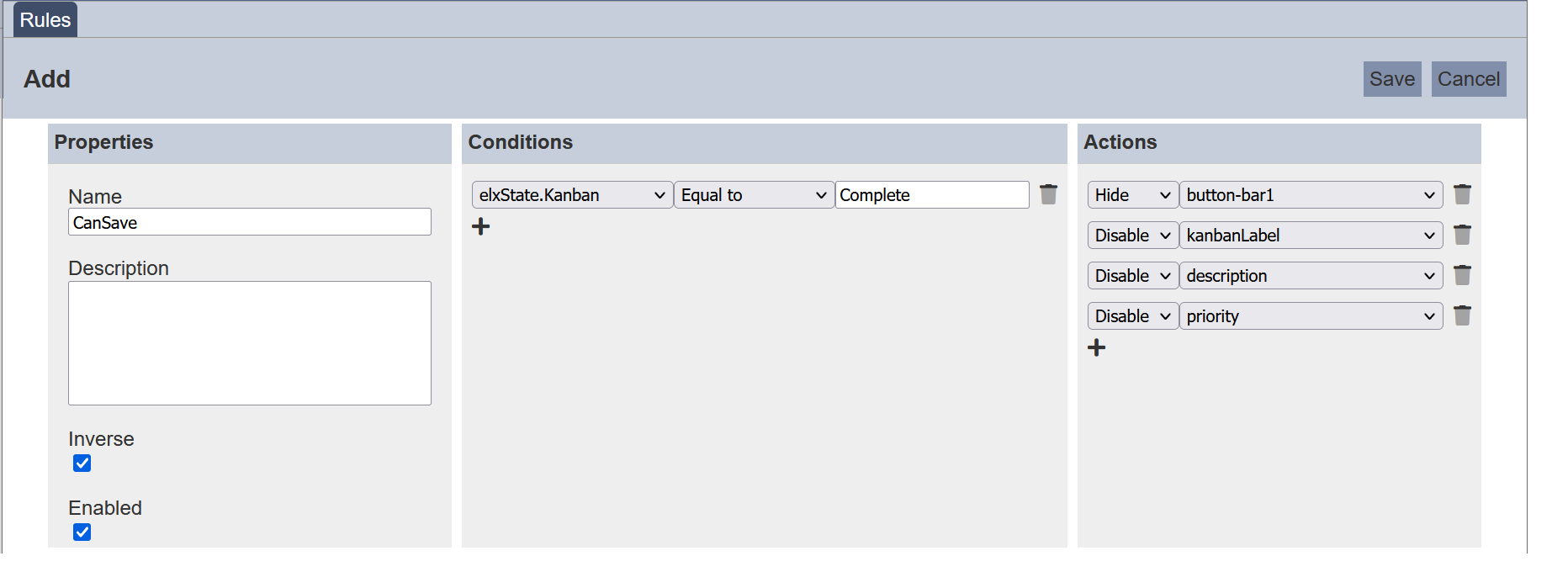Uncheck the Enabled checkbox
This screenshot has width=1568, height=572.
pyautogui.click(x=82, y=532)
